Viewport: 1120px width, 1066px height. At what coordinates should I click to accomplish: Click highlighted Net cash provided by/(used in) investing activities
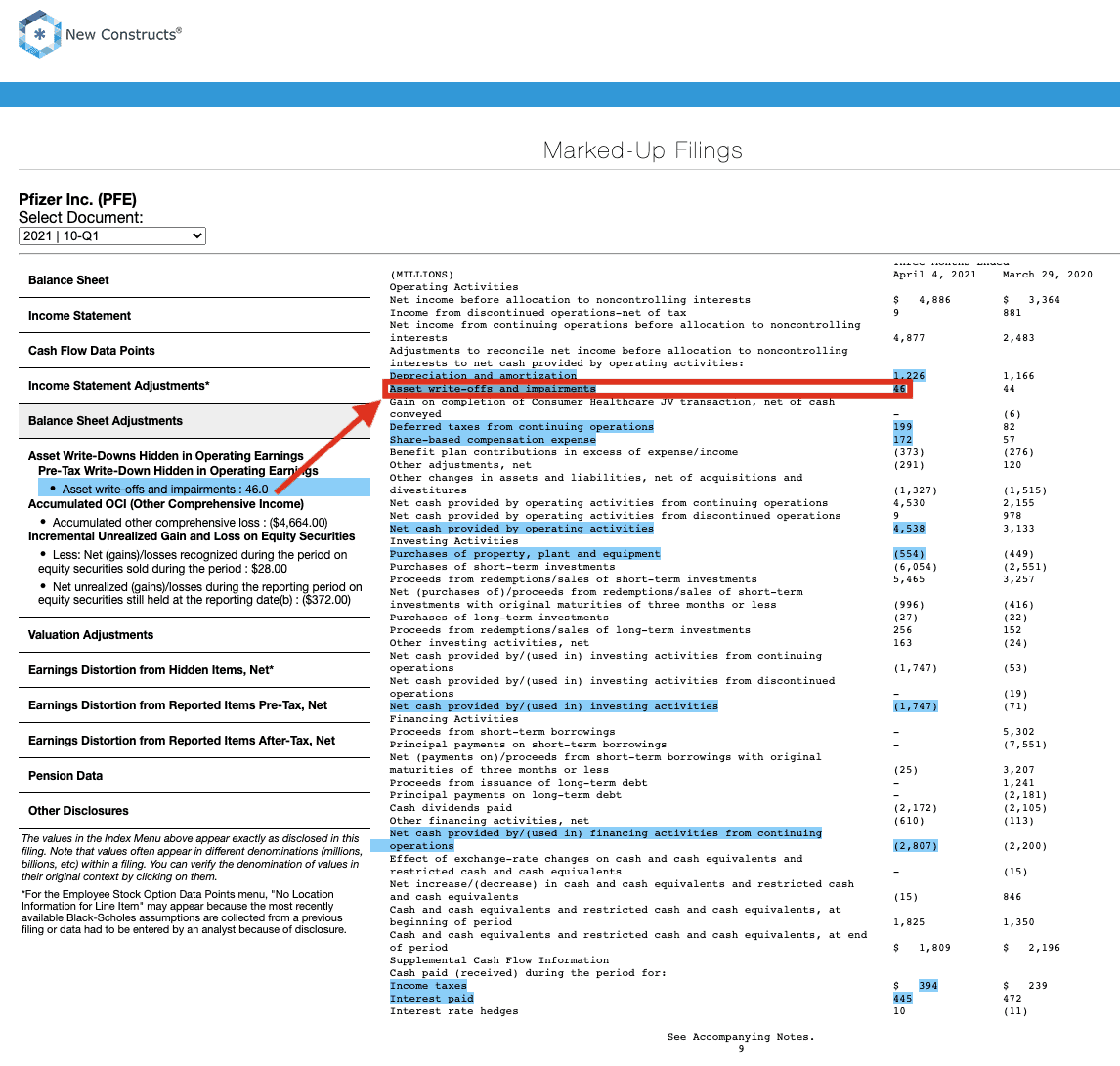[553, 706]
